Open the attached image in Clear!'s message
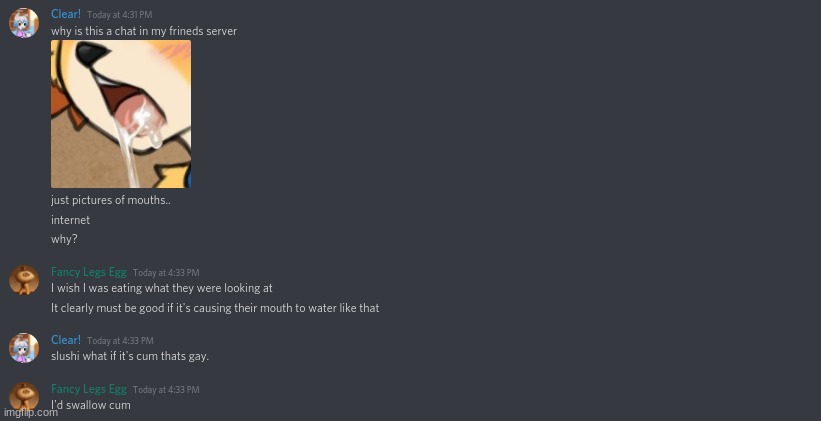Screen dimensions: 821x421 (121, 114)
